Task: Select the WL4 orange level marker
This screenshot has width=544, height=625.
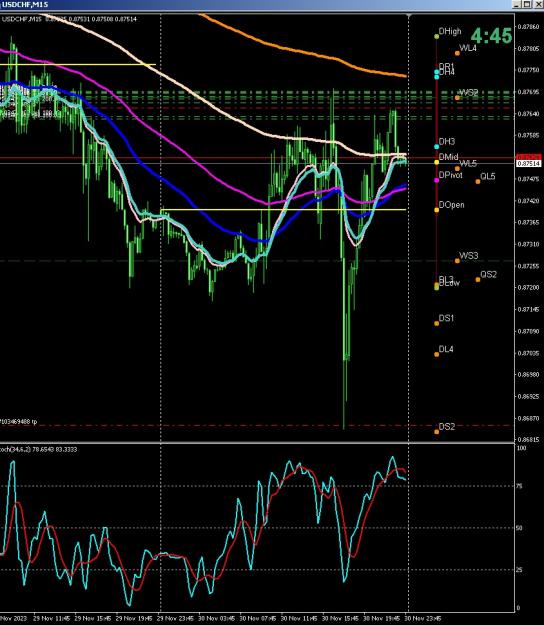Action: 457,53
